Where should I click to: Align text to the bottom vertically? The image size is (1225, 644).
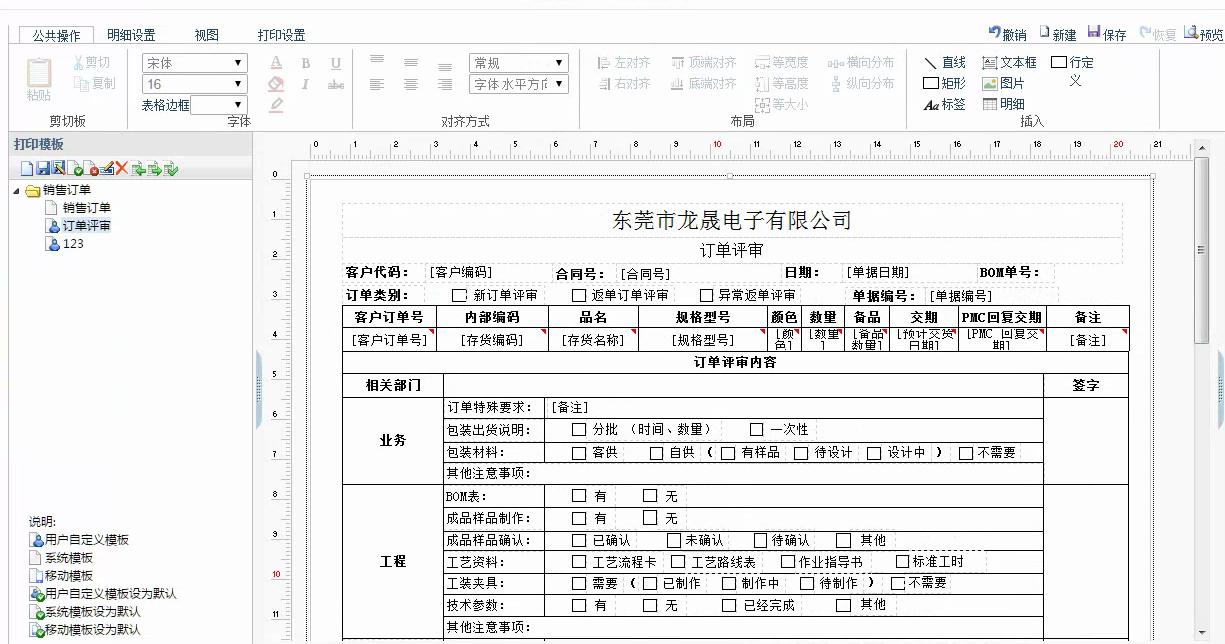coord(445,65)
